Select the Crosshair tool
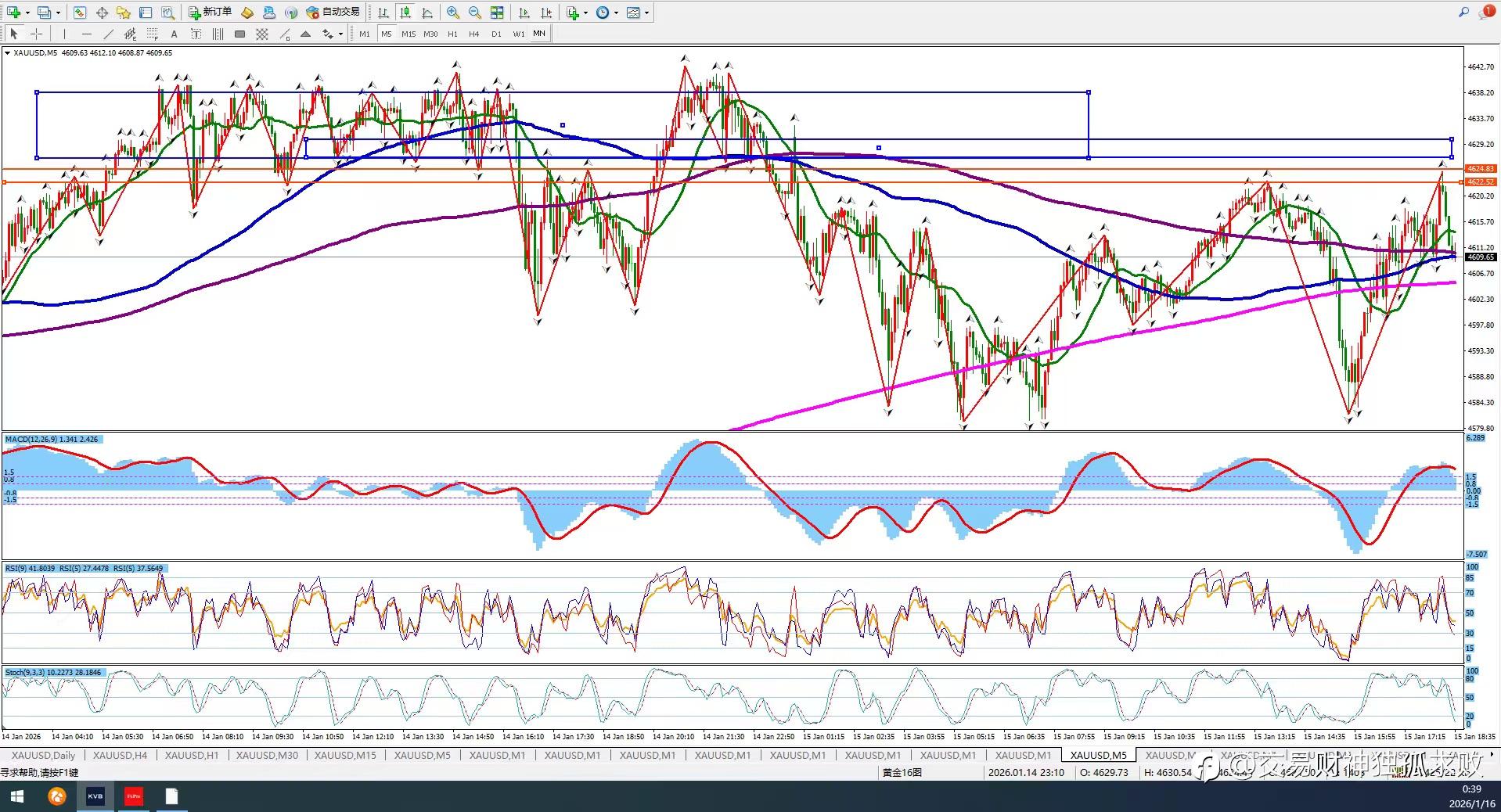 (x=36, y=34)
